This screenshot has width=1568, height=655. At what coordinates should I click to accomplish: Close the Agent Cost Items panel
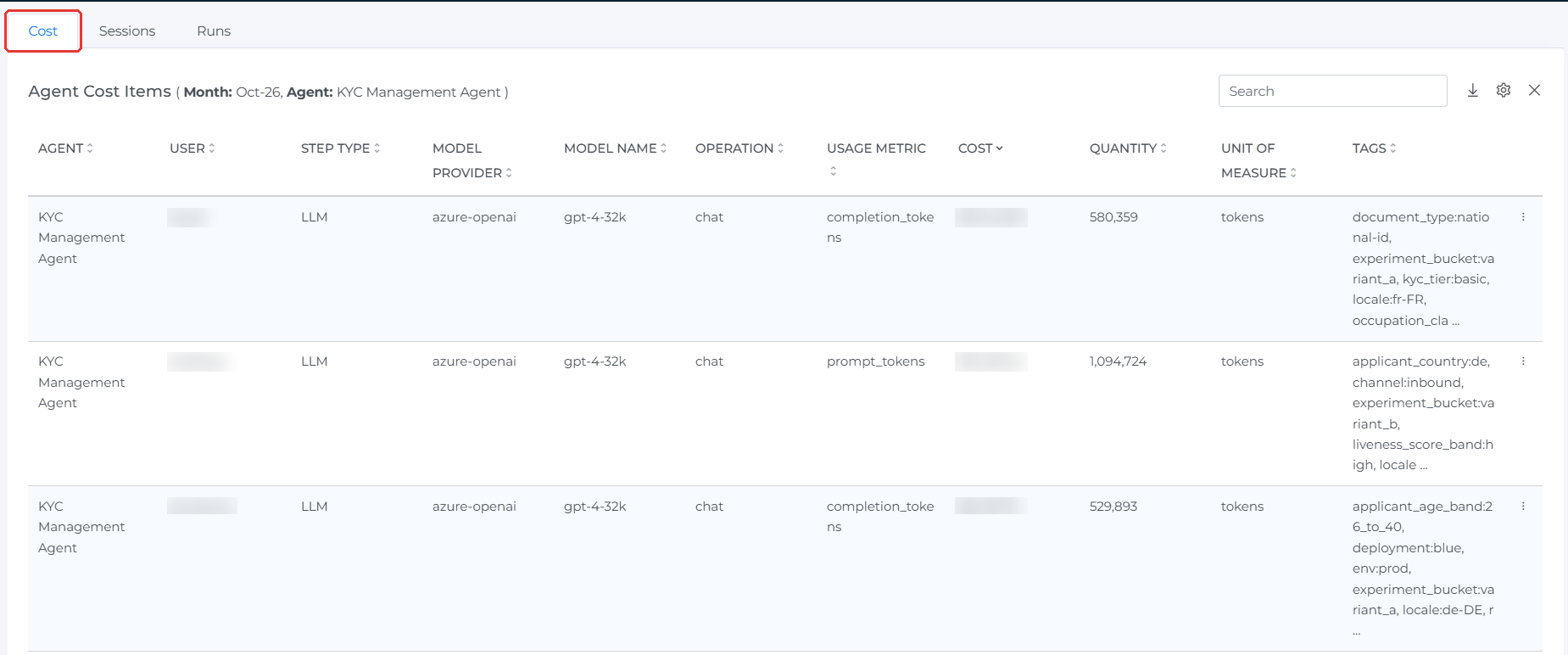[x=1534, y=91]
